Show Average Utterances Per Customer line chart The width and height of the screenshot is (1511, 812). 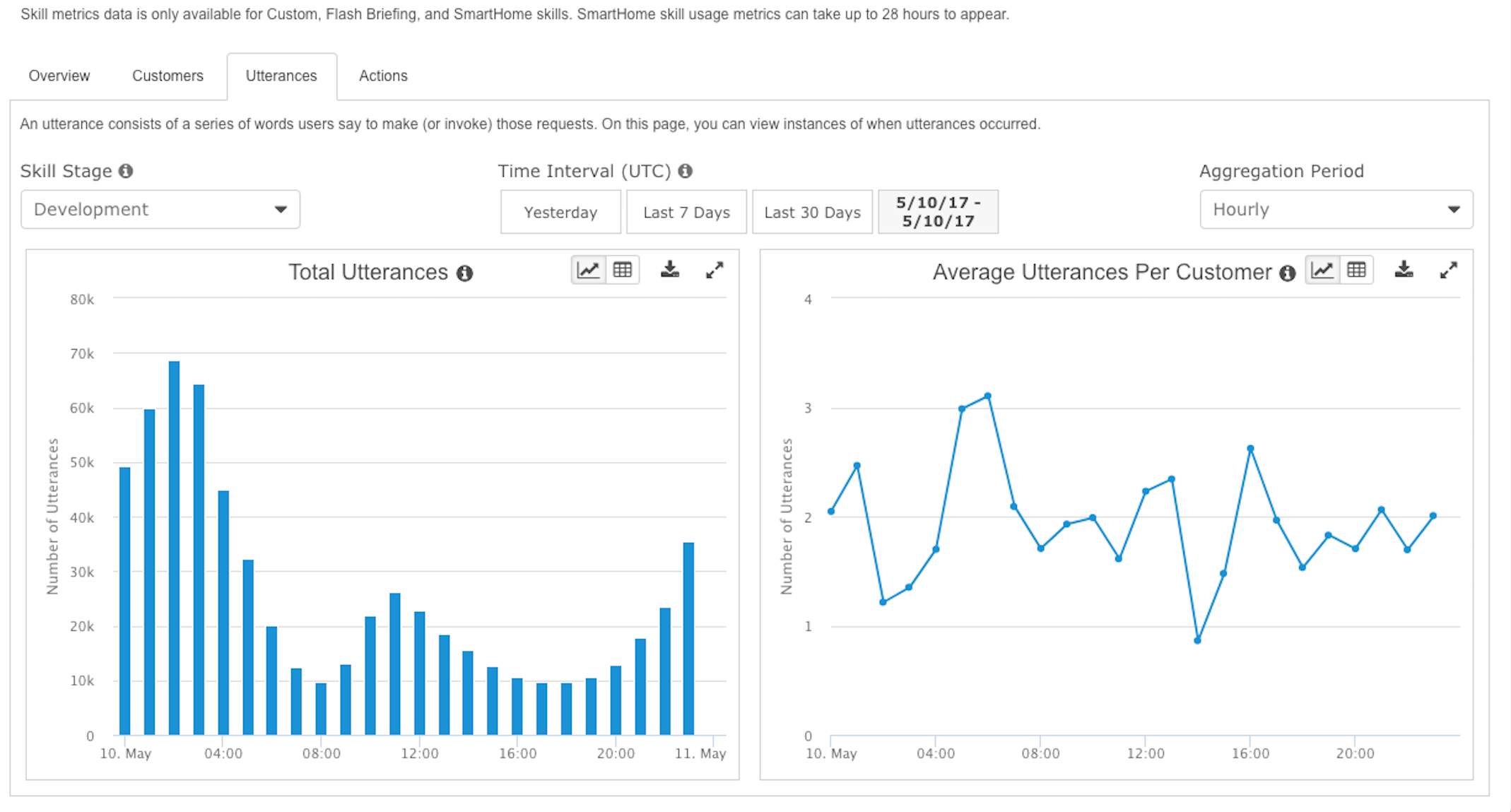point(1322,270)
